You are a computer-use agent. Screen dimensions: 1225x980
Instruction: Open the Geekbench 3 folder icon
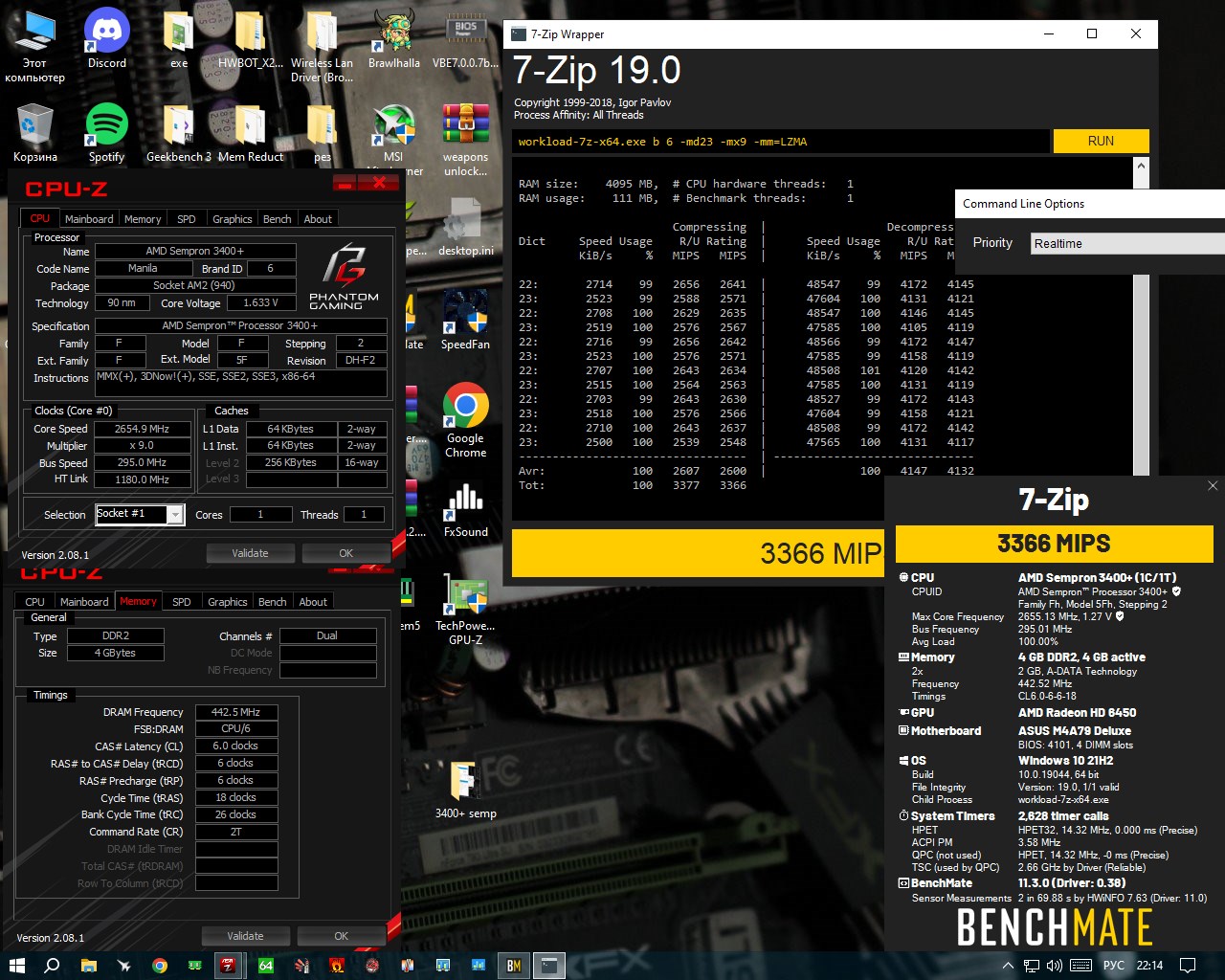point(179,133)
